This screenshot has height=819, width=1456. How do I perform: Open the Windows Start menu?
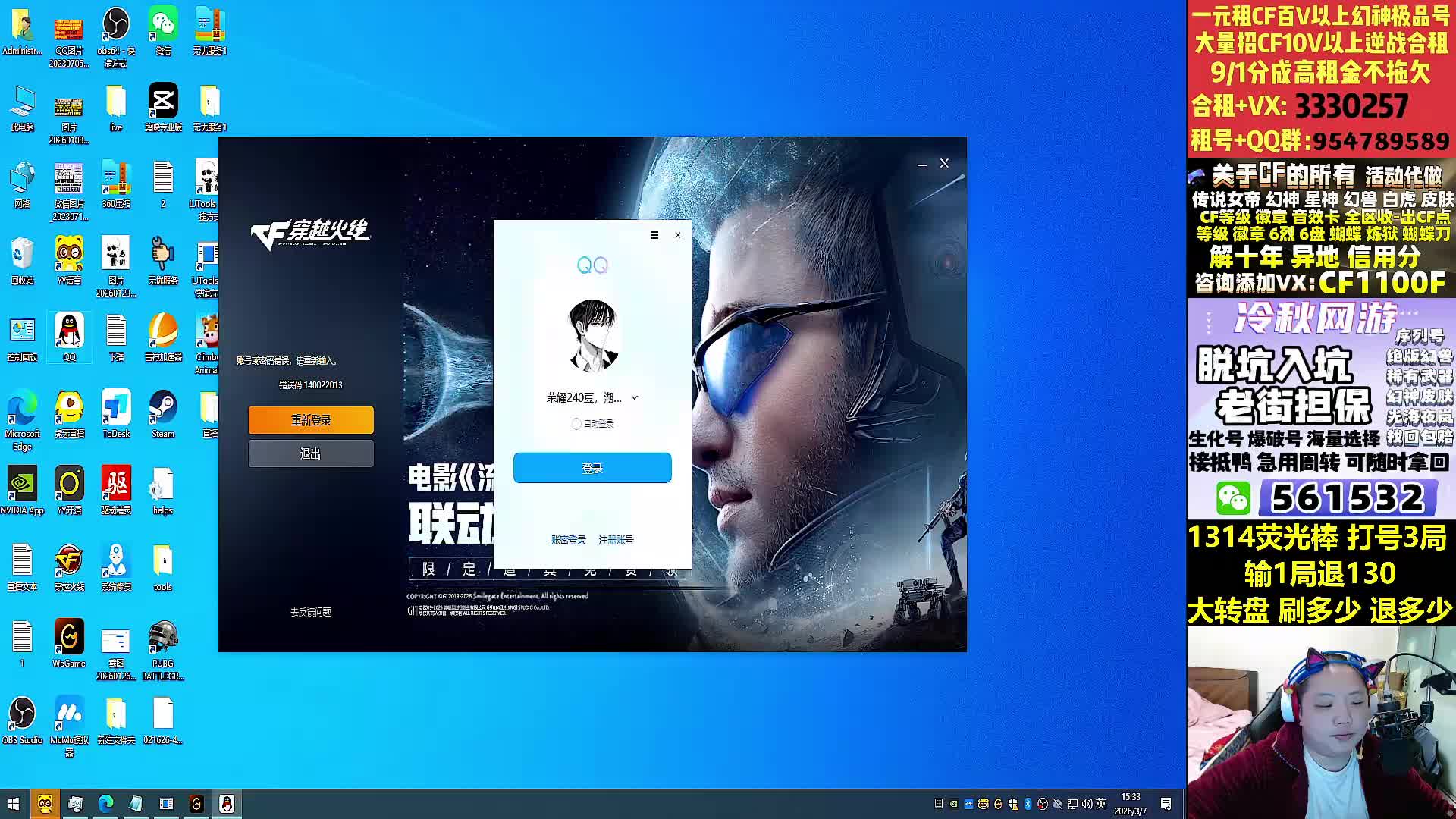[14, 804]
